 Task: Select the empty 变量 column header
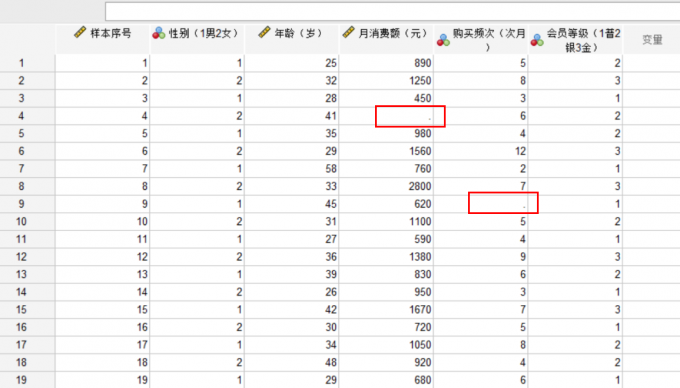[x=651, y=39]
